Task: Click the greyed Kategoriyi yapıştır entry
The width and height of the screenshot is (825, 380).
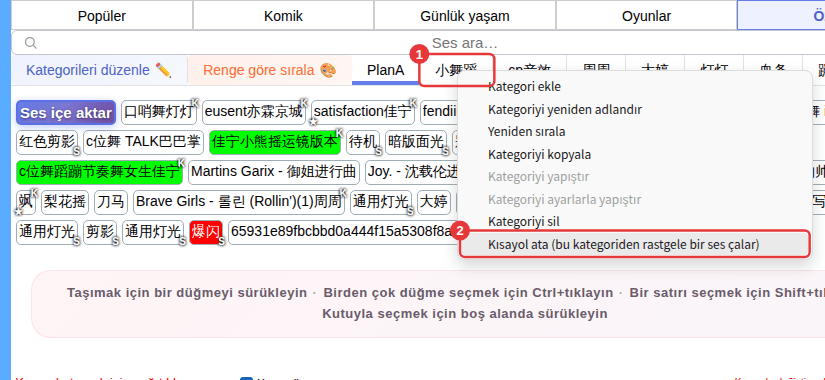Action: click(x=538, y=177)
